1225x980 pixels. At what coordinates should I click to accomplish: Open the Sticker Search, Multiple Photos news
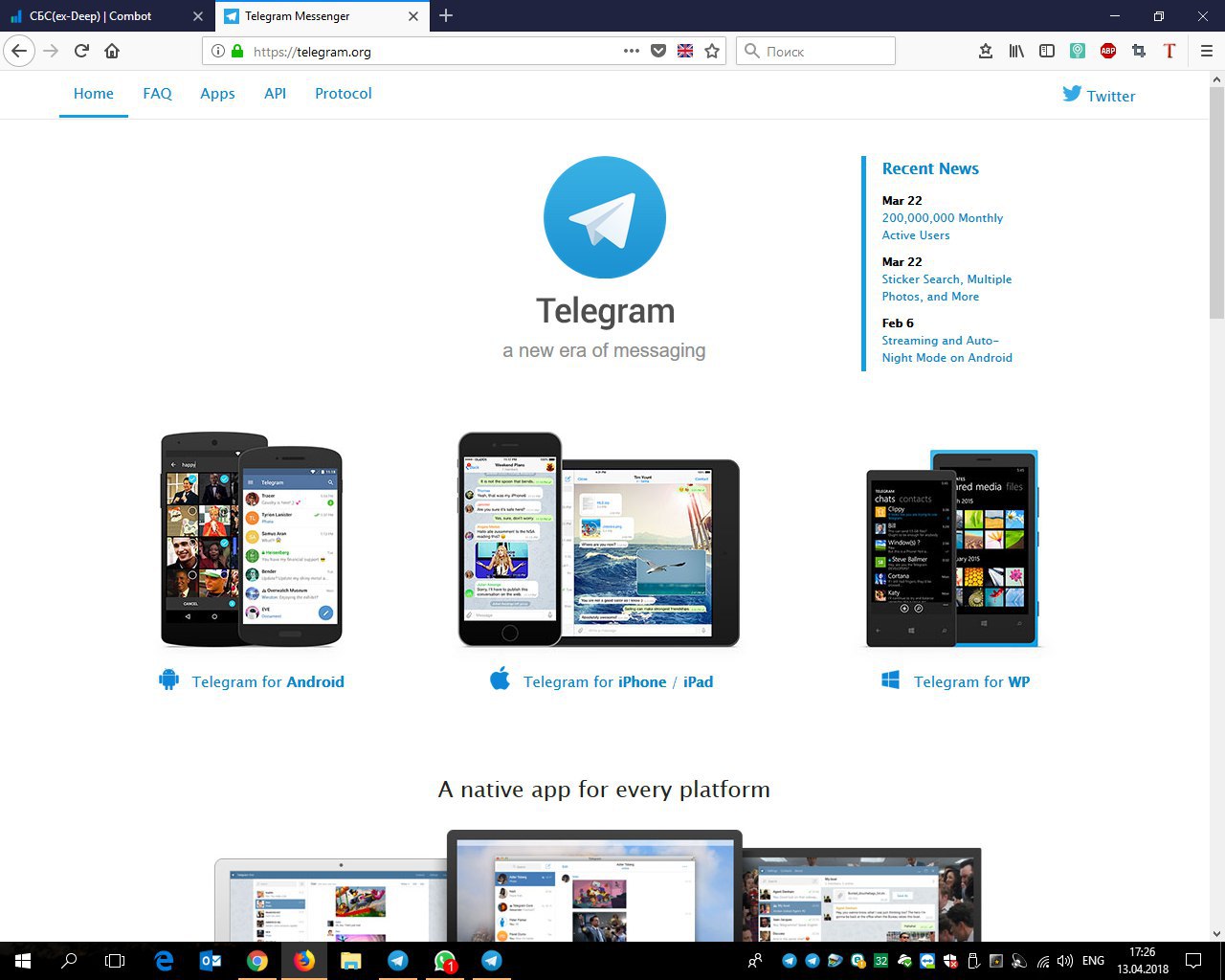[x=947, y=288]
